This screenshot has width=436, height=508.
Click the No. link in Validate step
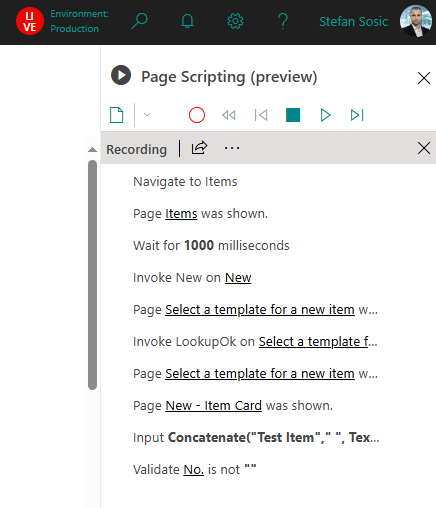(193, 470)
